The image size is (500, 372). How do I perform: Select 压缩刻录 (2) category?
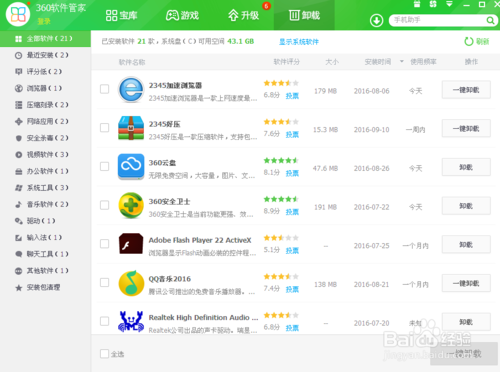tap(45, 105)
